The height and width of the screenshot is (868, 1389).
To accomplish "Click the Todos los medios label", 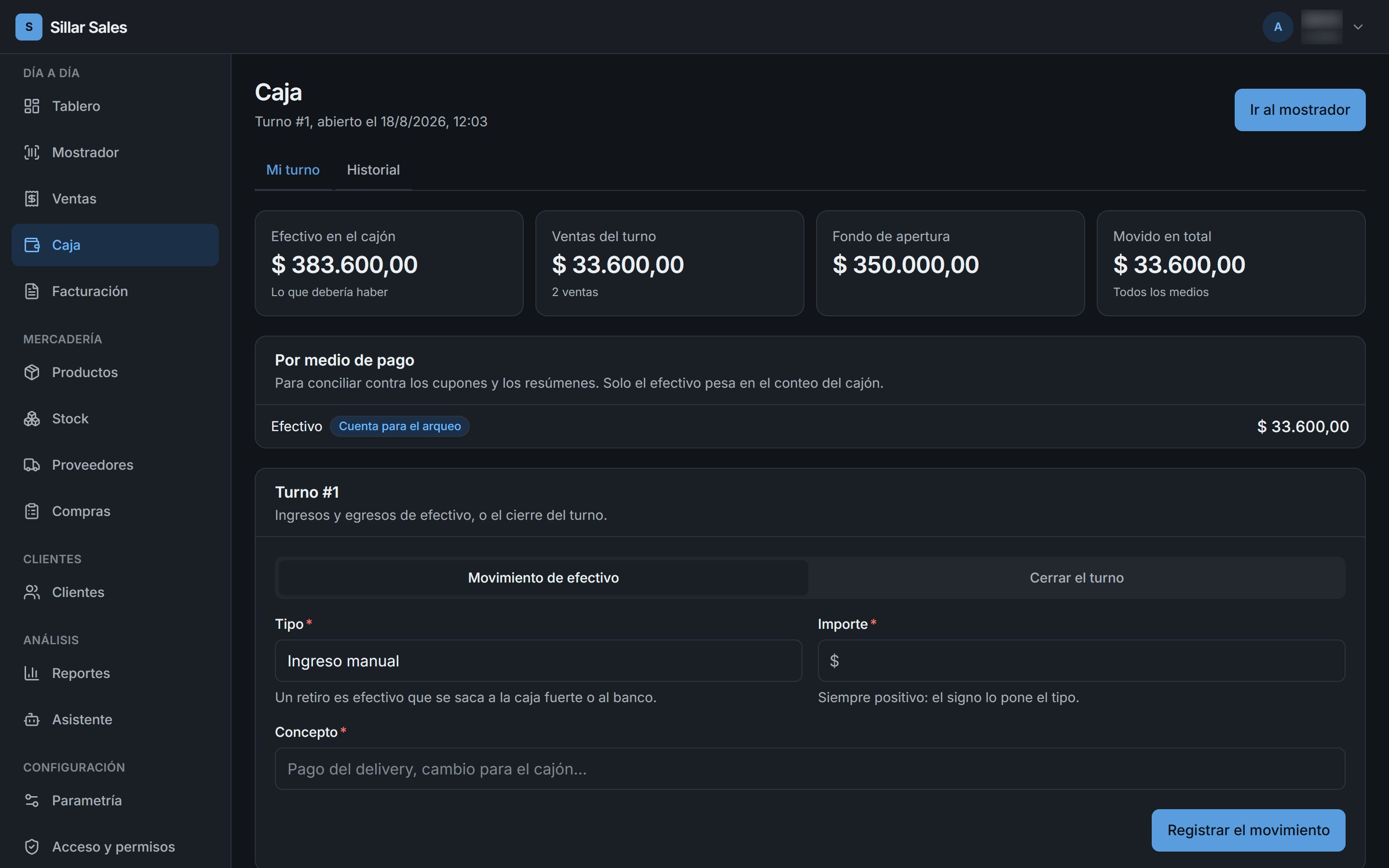I will pyautogui.click(x=1160, y=292).
